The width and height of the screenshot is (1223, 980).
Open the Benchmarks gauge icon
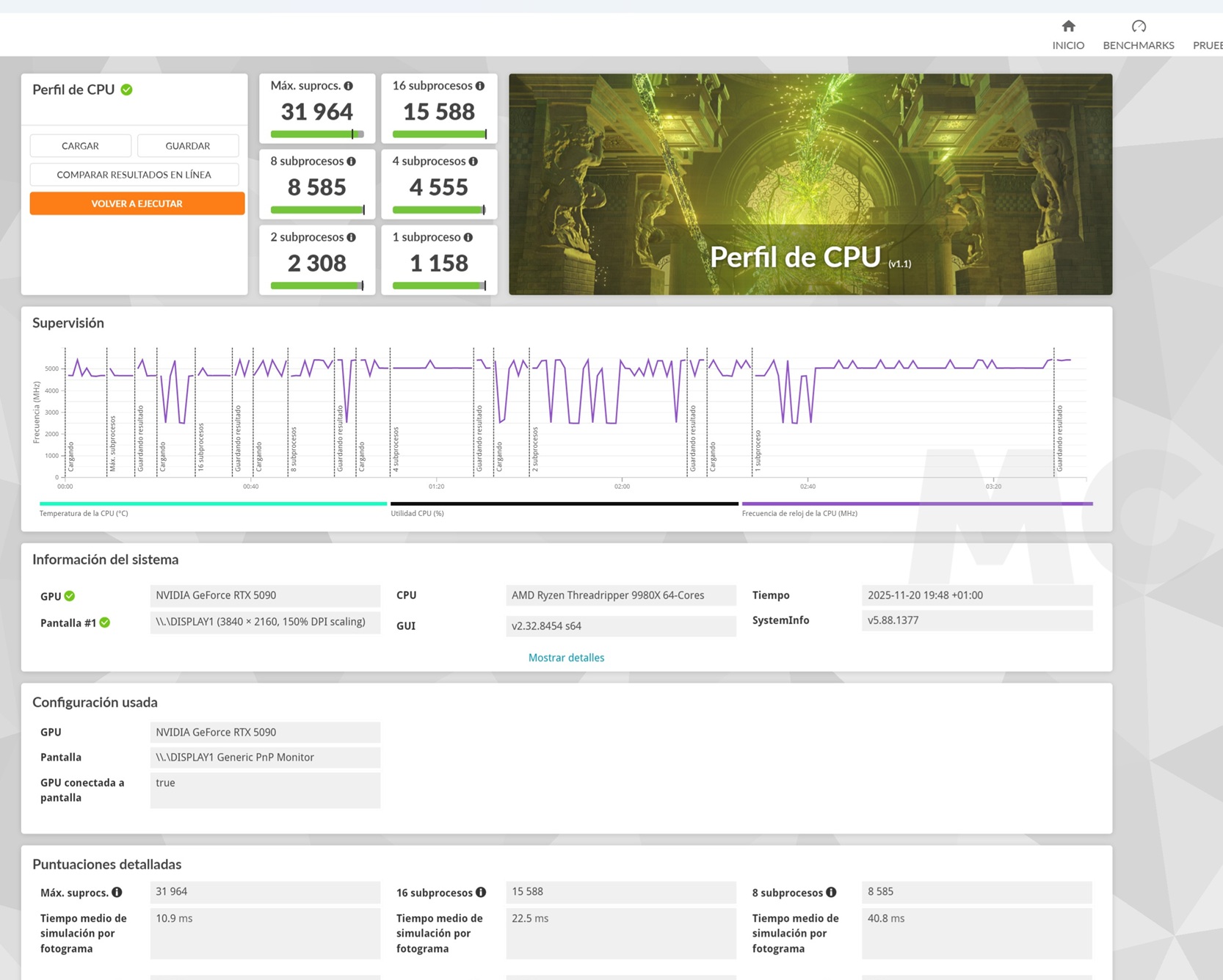coord(1138,27)
